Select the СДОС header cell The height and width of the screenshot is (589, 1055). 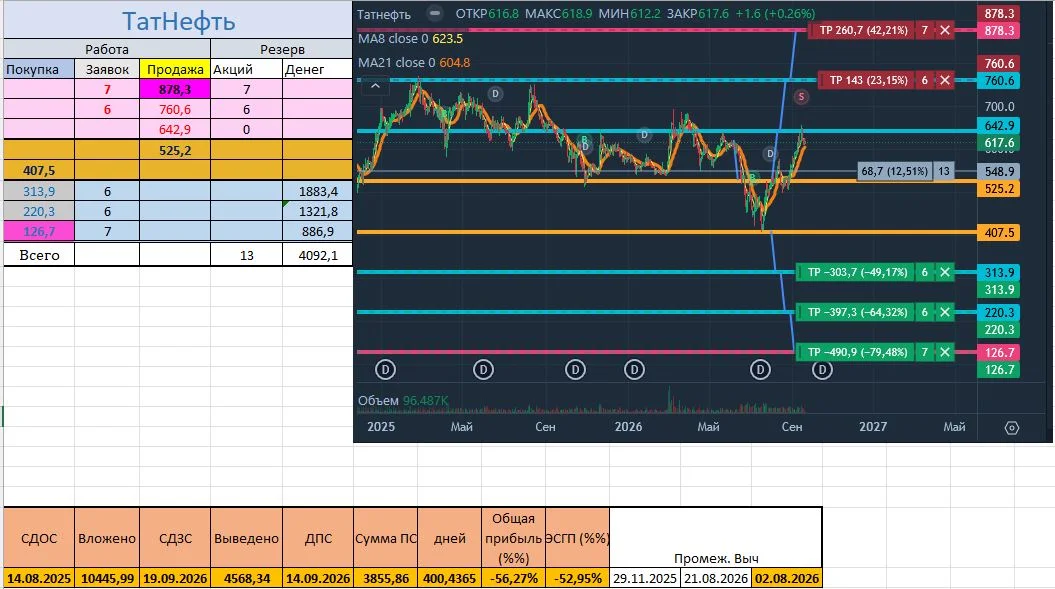pos(39,539)
